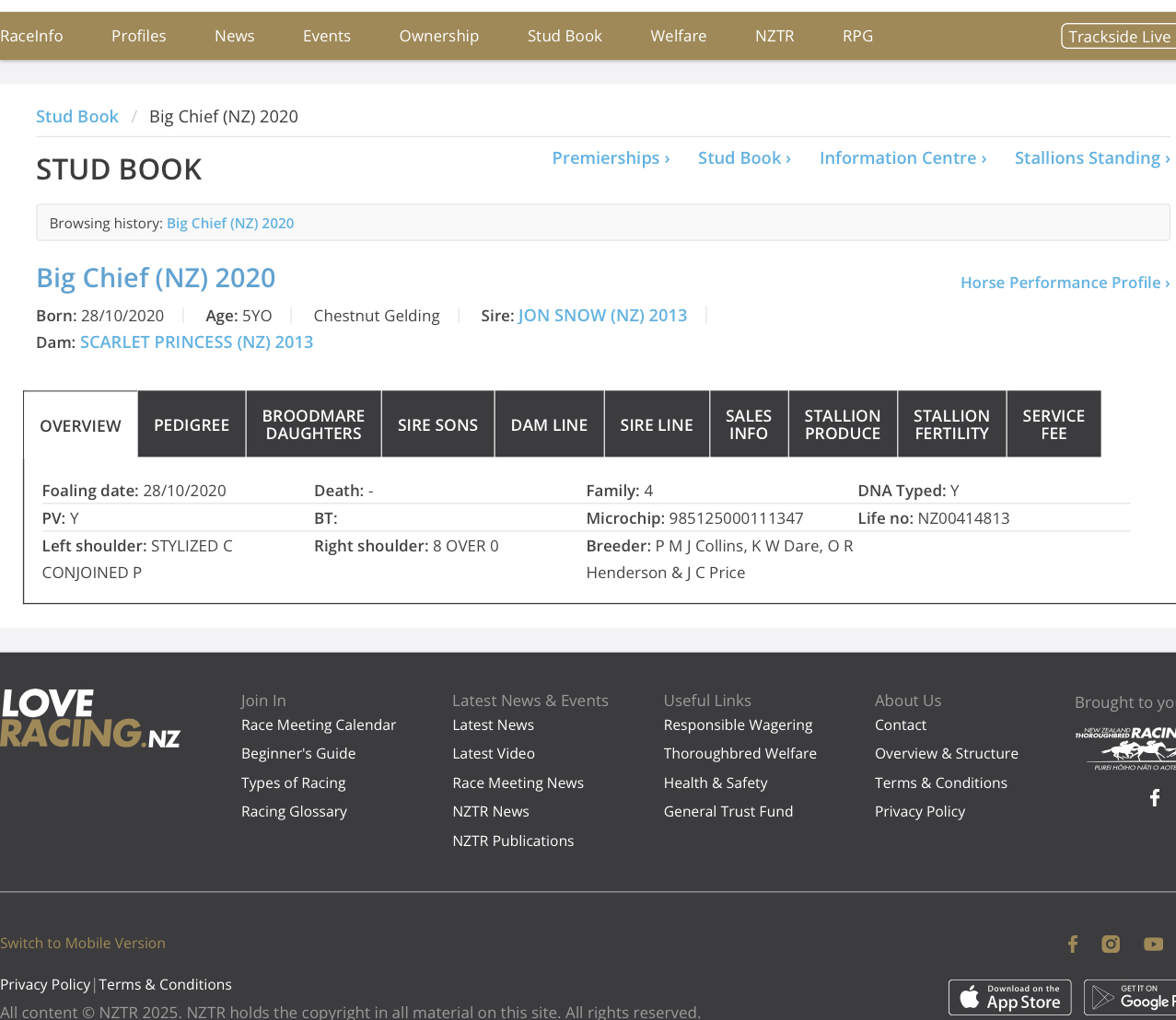Screen dimensions: 1176x1020
Task: Click the Facebook icon in footer bottom row
Action: coord(1073,944)
